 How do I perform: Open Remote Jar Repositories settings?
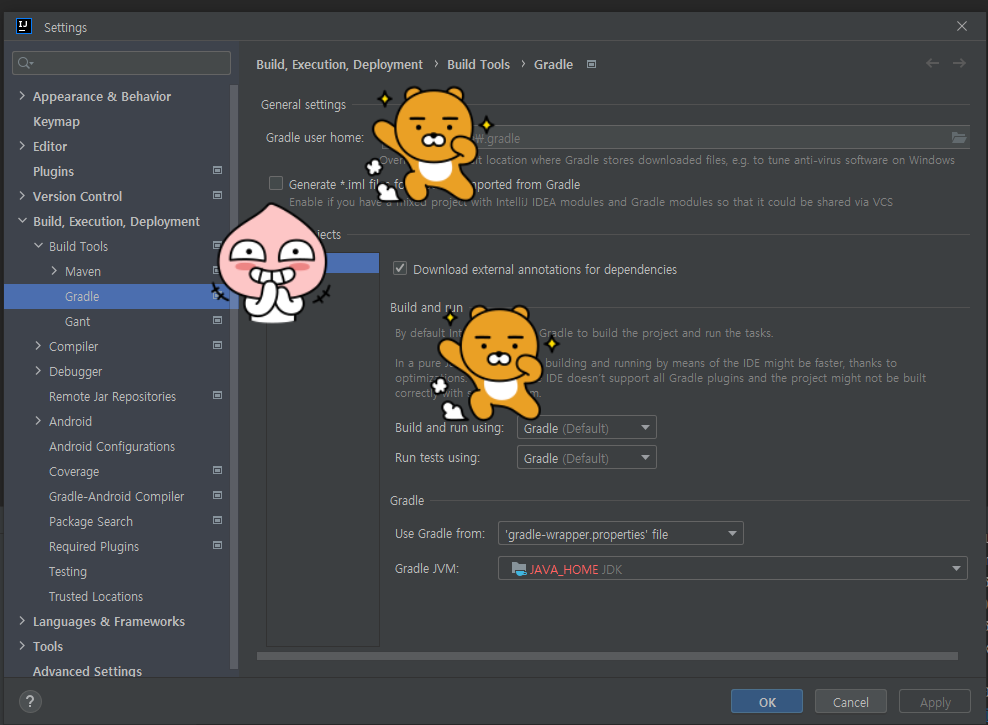click(x=112, y=396)
